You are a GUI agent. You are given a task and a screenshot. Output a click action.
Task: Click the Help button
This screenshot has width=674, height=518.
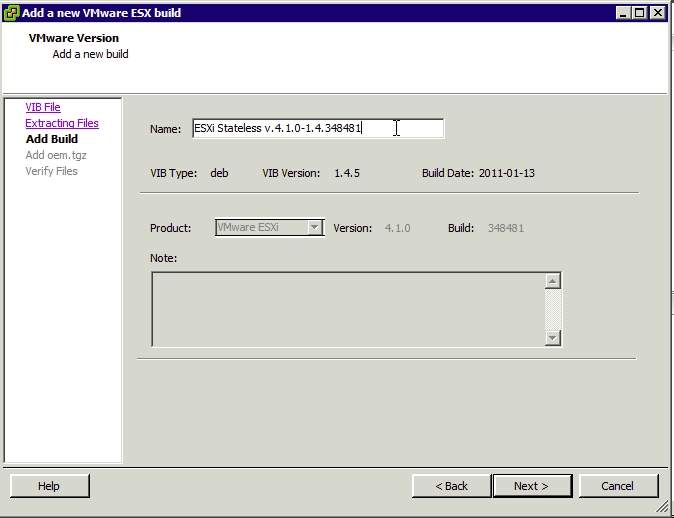(50, 486)
